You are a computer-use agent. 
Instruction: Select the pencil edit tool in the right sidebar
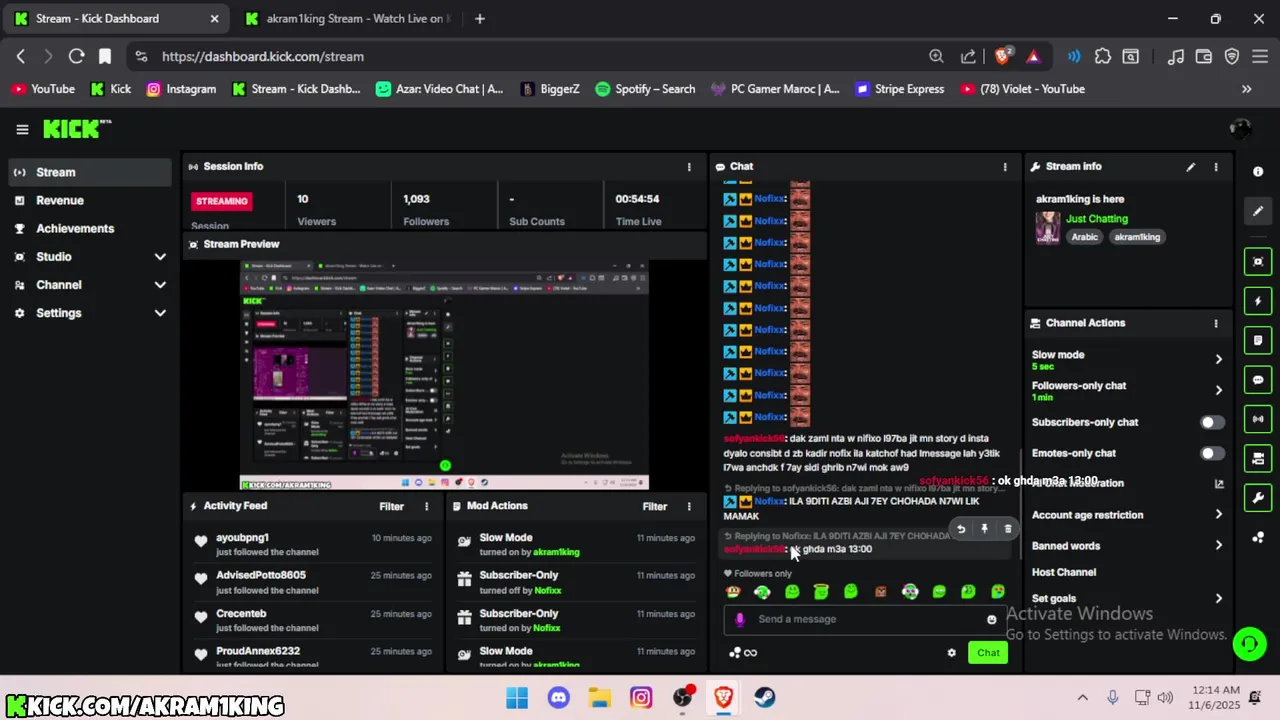point(1258,211)
